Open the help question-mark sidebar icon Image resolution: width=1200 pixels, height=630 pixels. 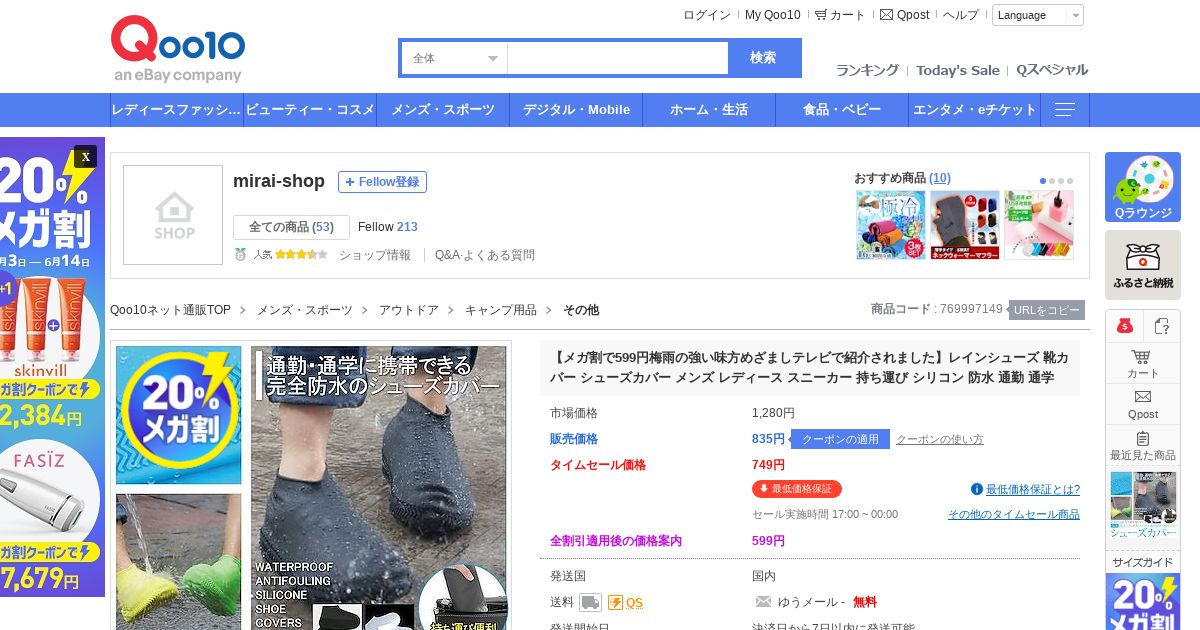(1161, 326)
